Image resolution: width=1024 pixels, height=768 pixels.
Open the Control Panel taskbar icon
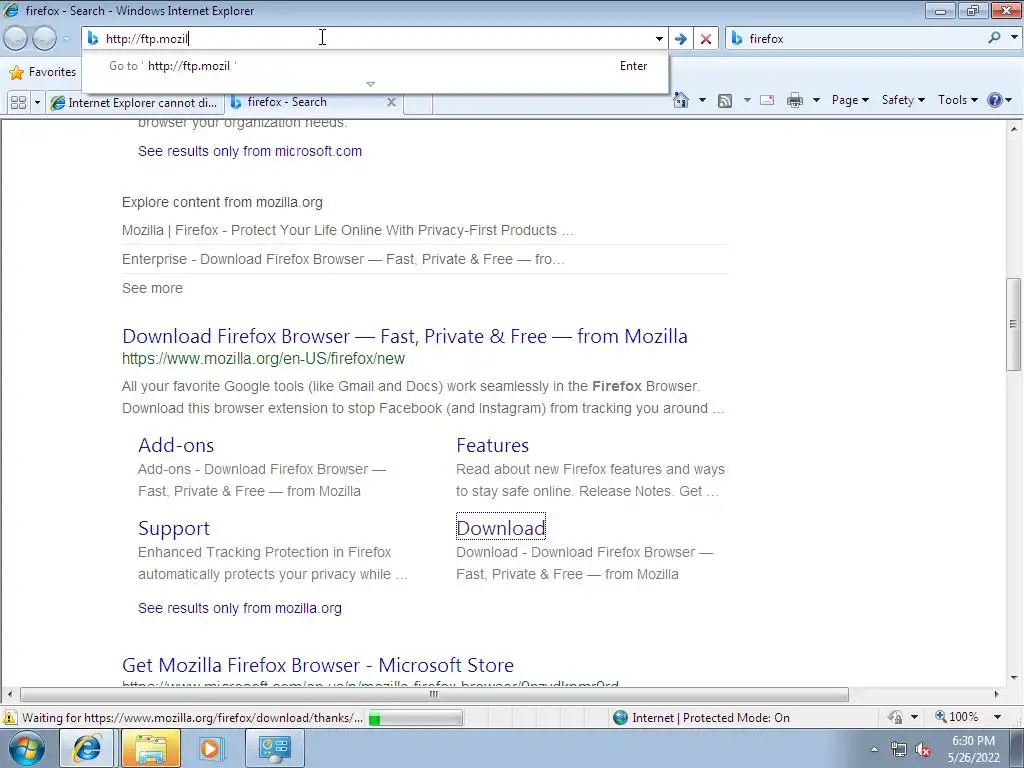[x=274, y=748]
